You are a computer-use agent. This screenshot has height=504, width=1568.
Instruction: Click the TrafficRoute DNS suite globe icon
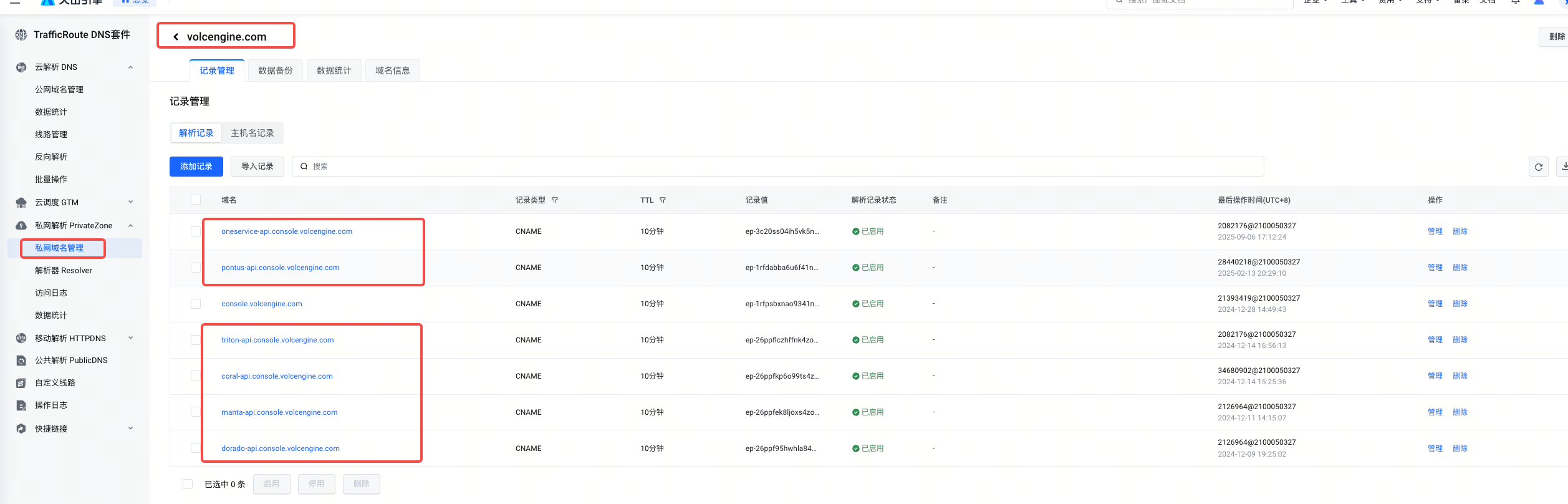(x=21, y=35)
